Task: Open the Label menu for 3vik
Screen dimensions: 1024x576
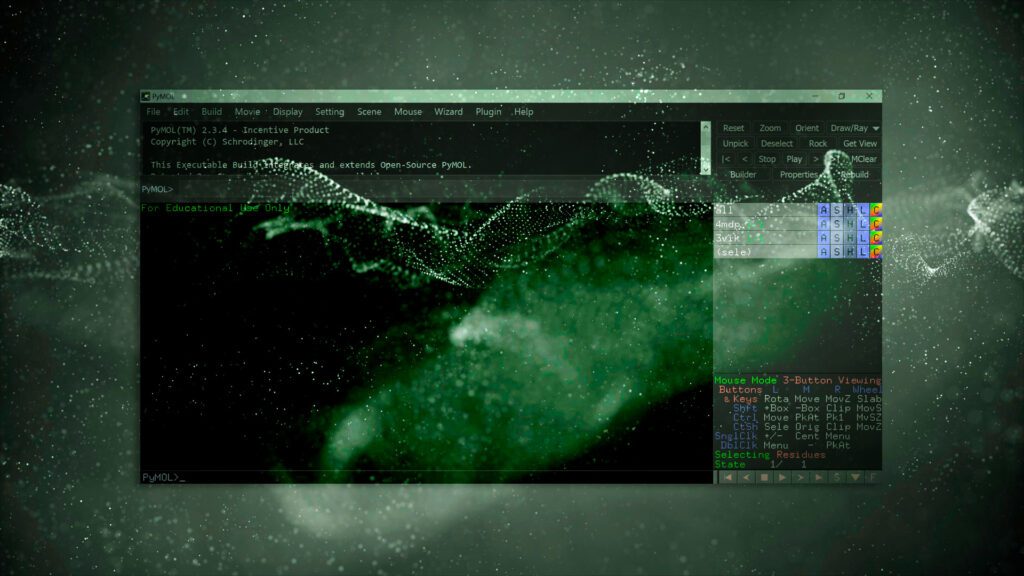Action: click(x=863, y=238)
